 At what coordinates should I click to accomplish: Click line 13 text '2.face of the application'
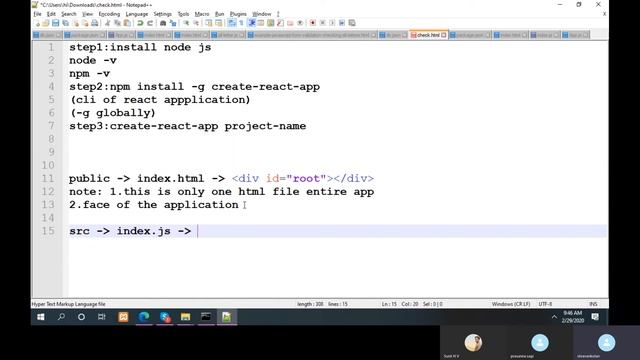click(153, 205)
